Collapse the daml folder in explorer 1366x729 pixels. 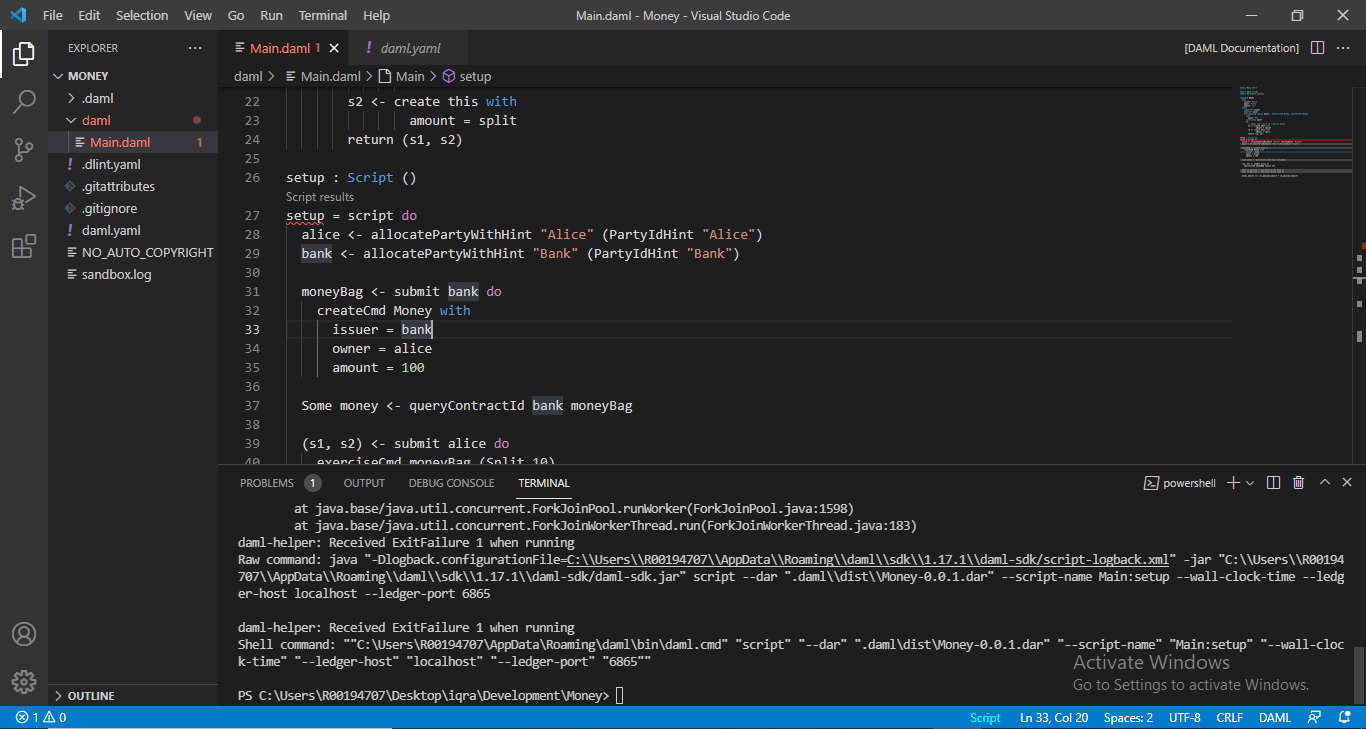(x=96, y=120)
